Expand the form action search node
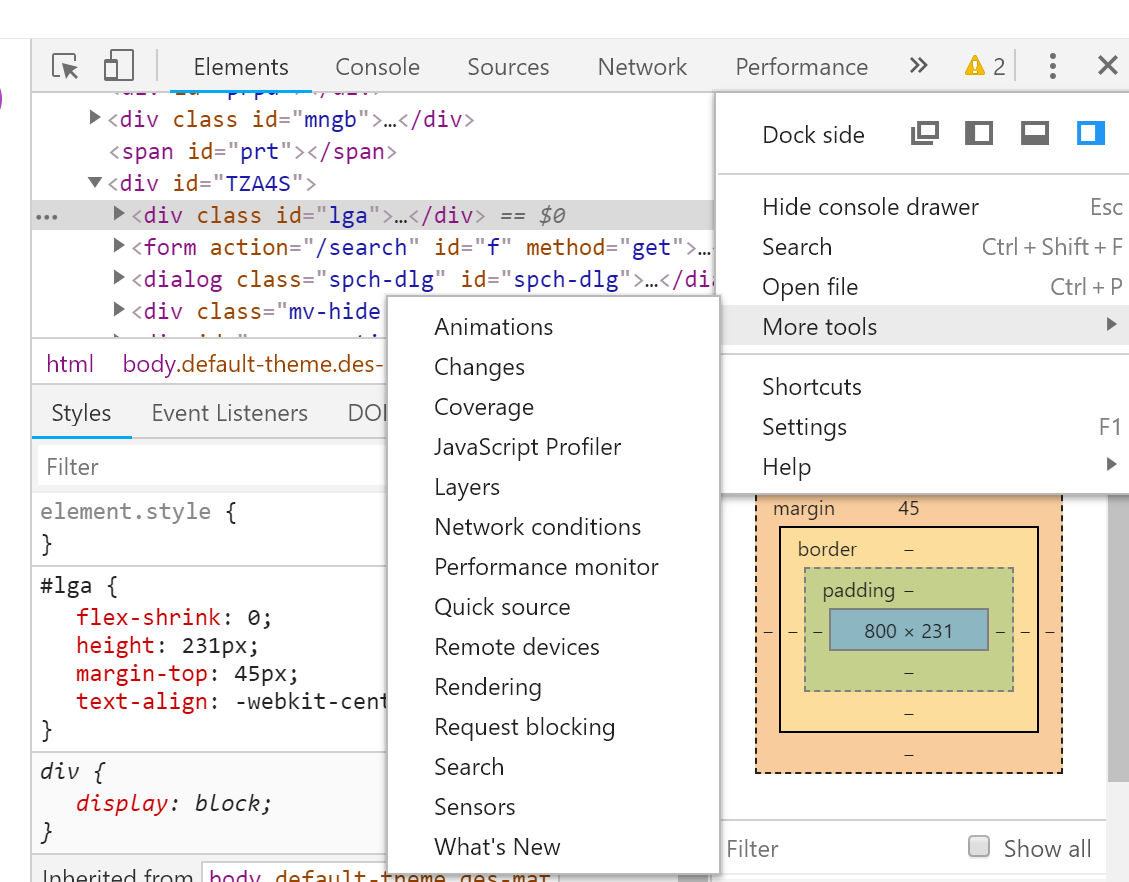The width and height of the screenshot is (1129, 882). [x=119, y=247]
